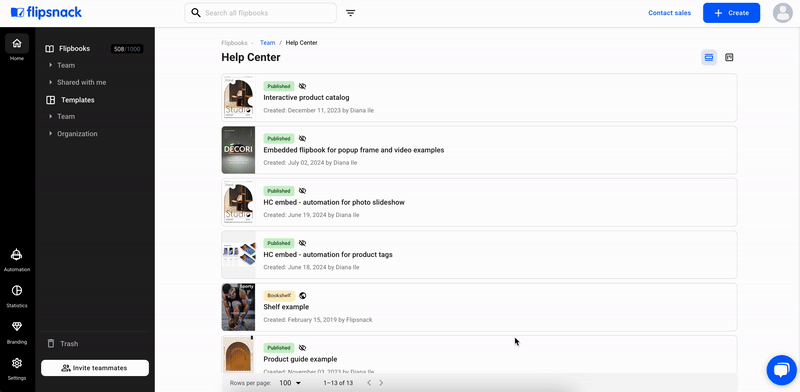Open the Product guide example thumbnail
Image resolution: width=800 pixels, height=392 pixels.
tap(238, 355)
